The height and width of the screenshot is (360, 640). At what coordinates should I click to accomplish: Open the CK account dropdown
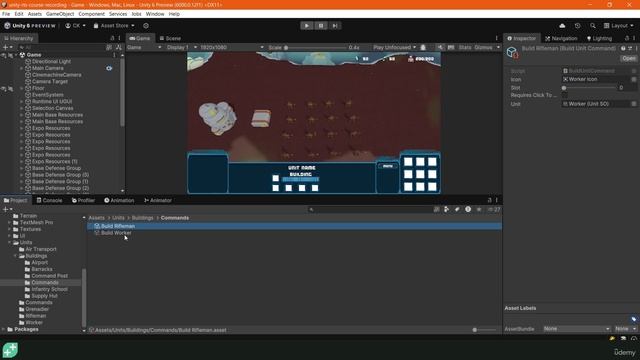coord(76,26)
